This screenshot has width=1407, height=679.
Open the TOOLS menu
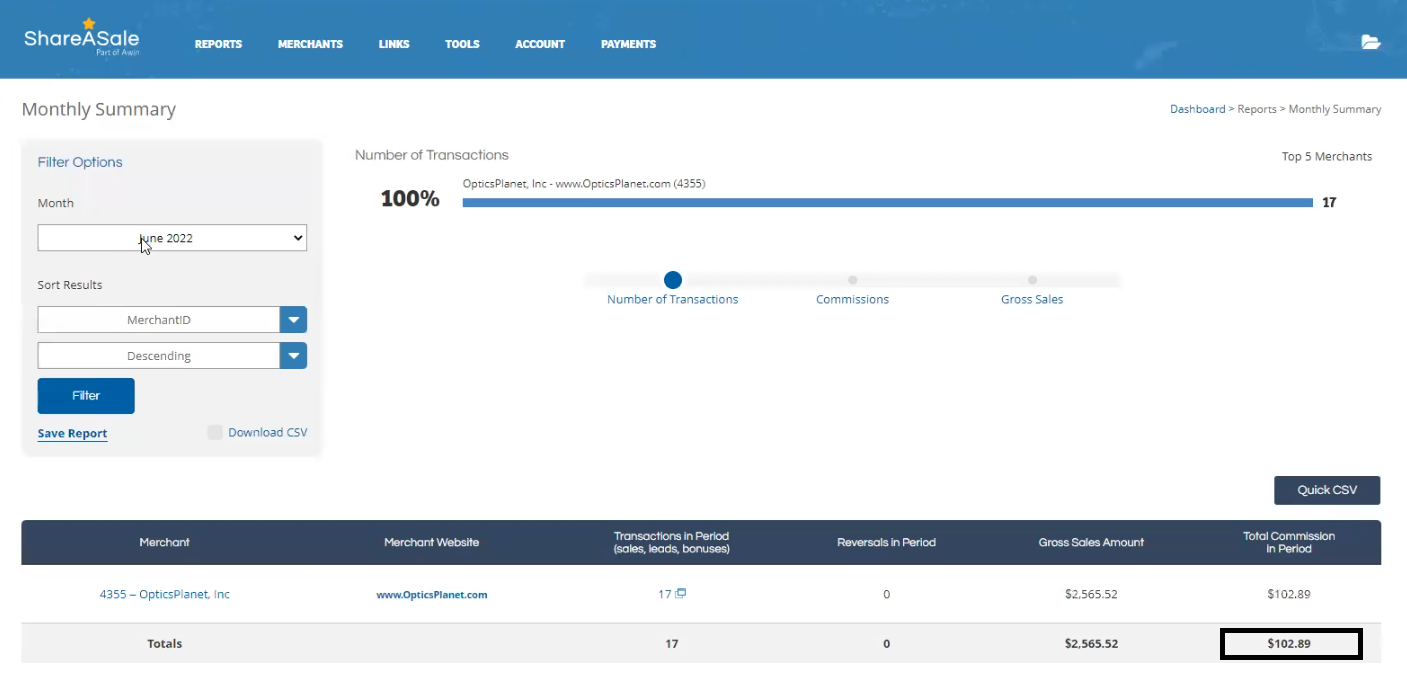(462, 44)
